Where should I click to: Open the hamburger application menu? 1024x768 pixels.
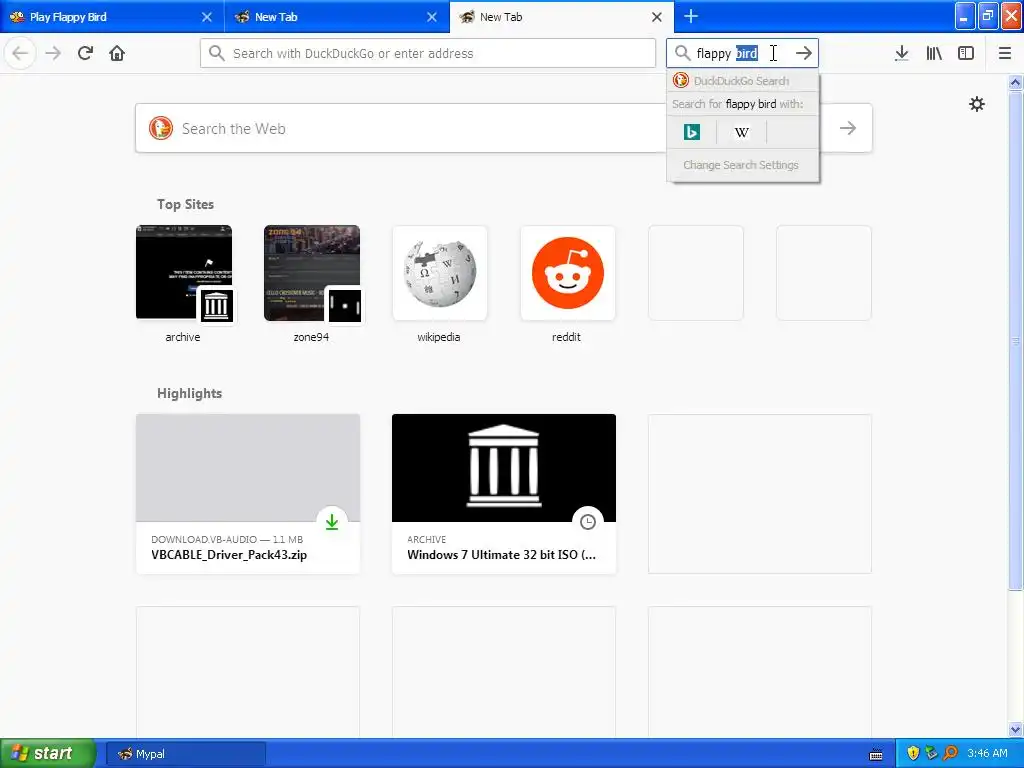pyautogui.click(x=1005, y=53)
